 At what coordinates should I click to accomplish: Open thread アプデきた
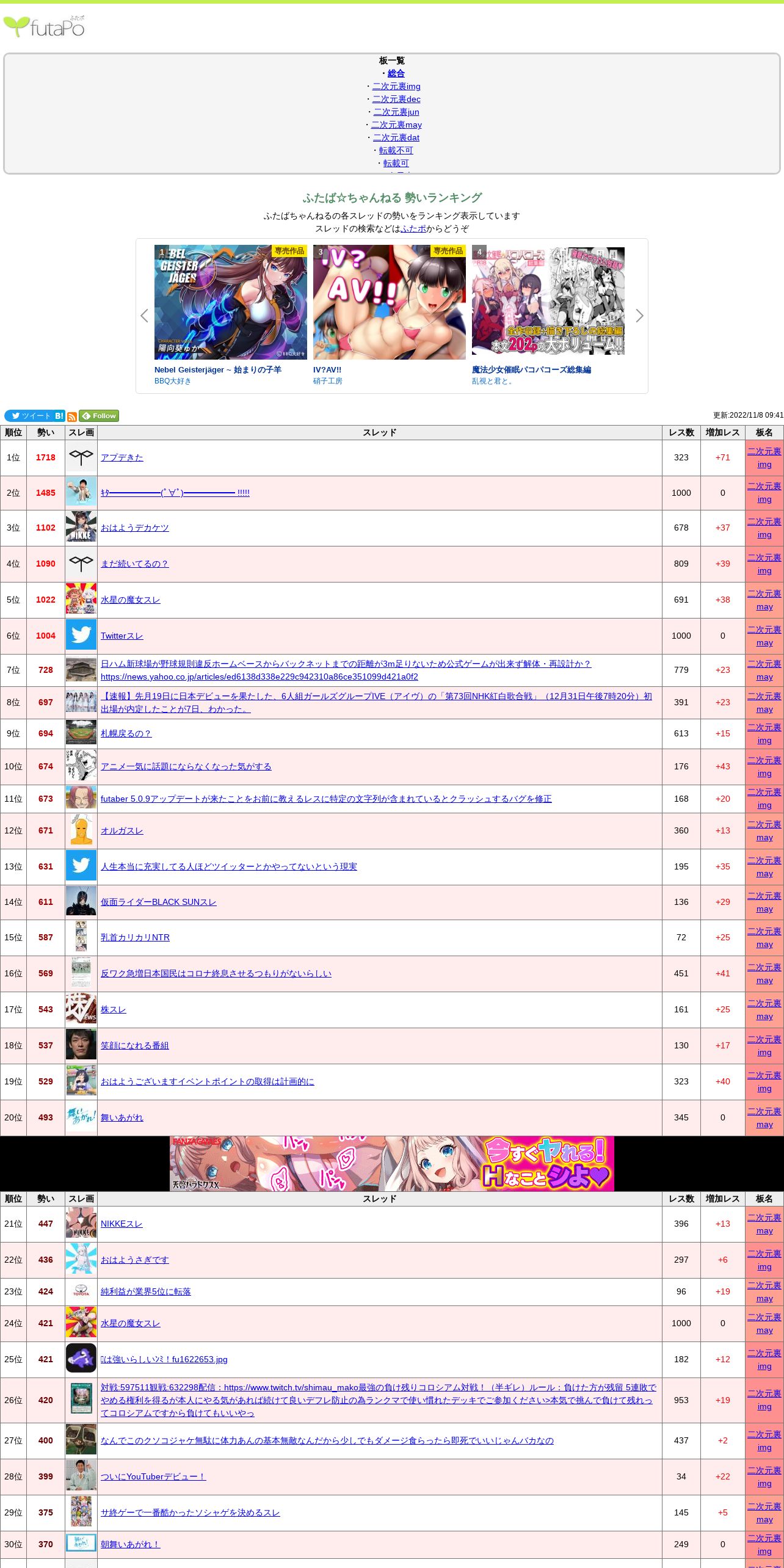tap(122, 457)
